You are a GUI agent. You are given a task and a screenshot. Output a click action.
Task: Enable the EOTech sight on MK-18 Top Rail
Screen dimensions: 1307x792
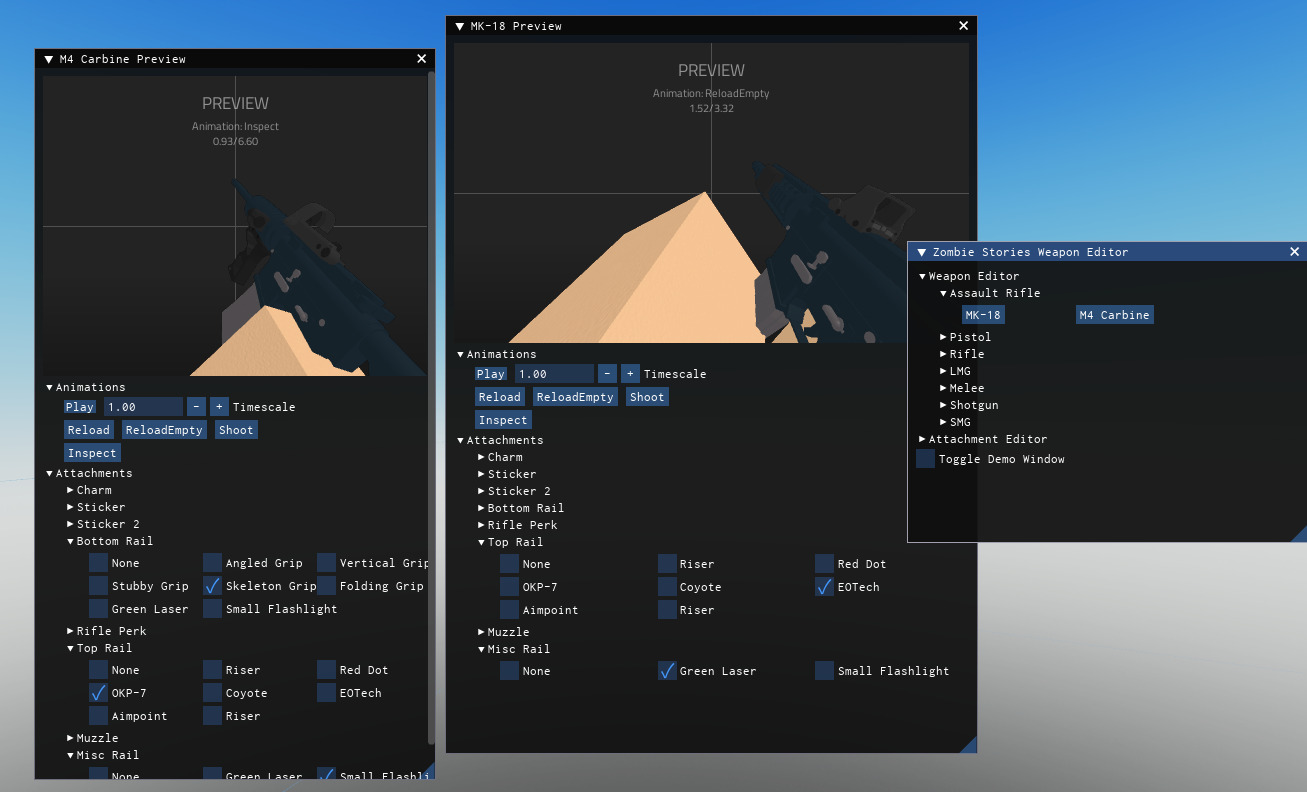823,587
